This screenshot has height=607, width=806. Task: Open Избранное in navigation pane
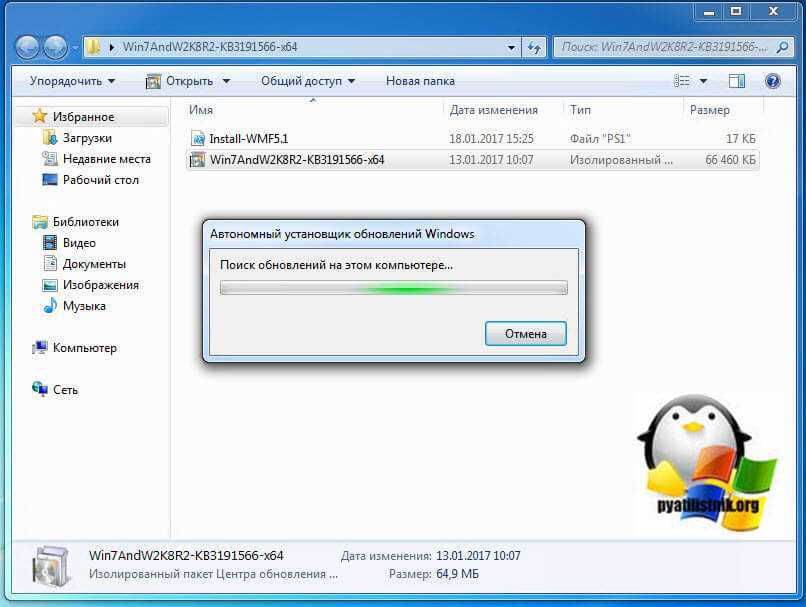coord(83,117)
